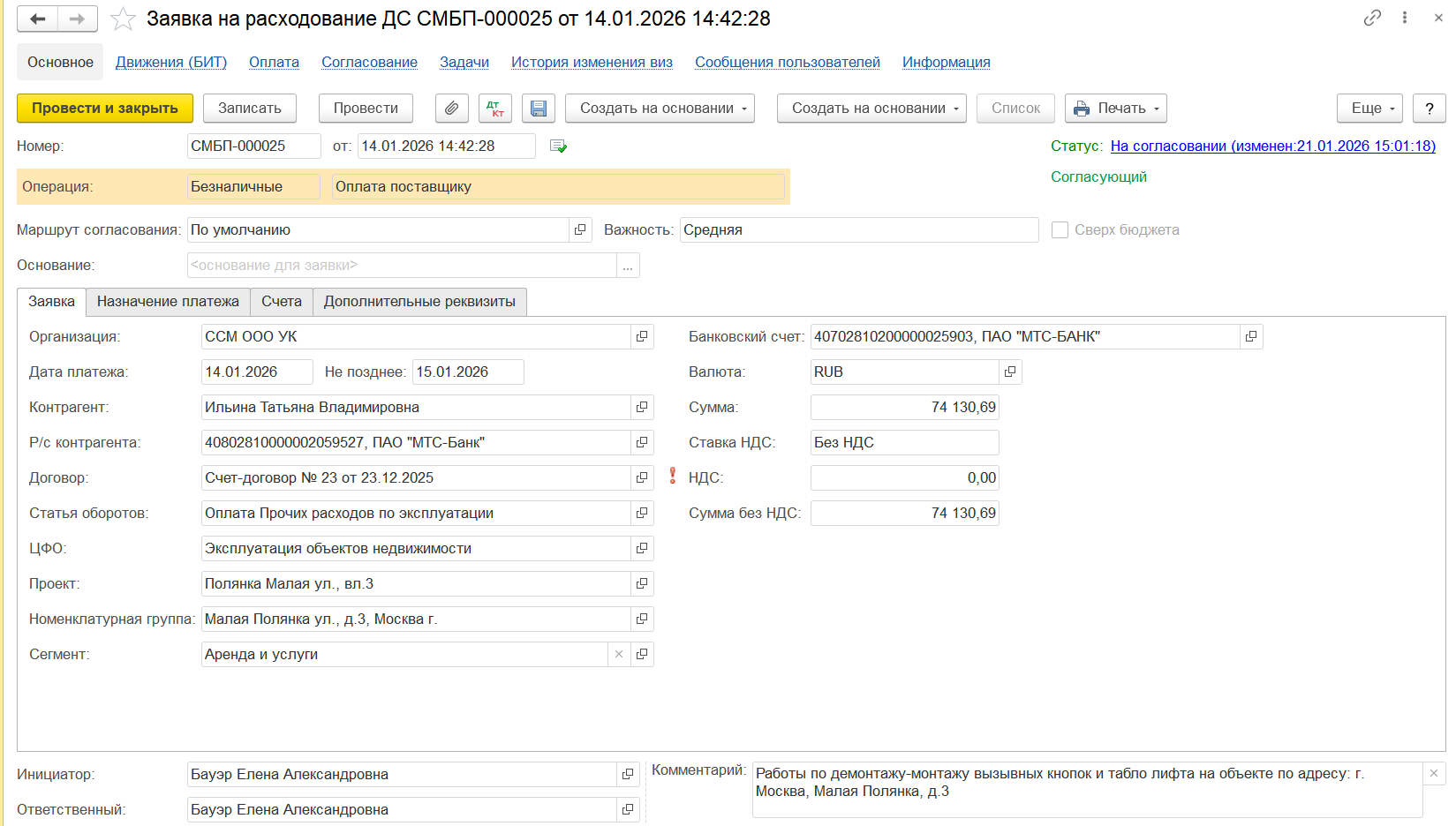Click the Провести button
Viewport: 1456px width, 826px height.
coord(366,109)
